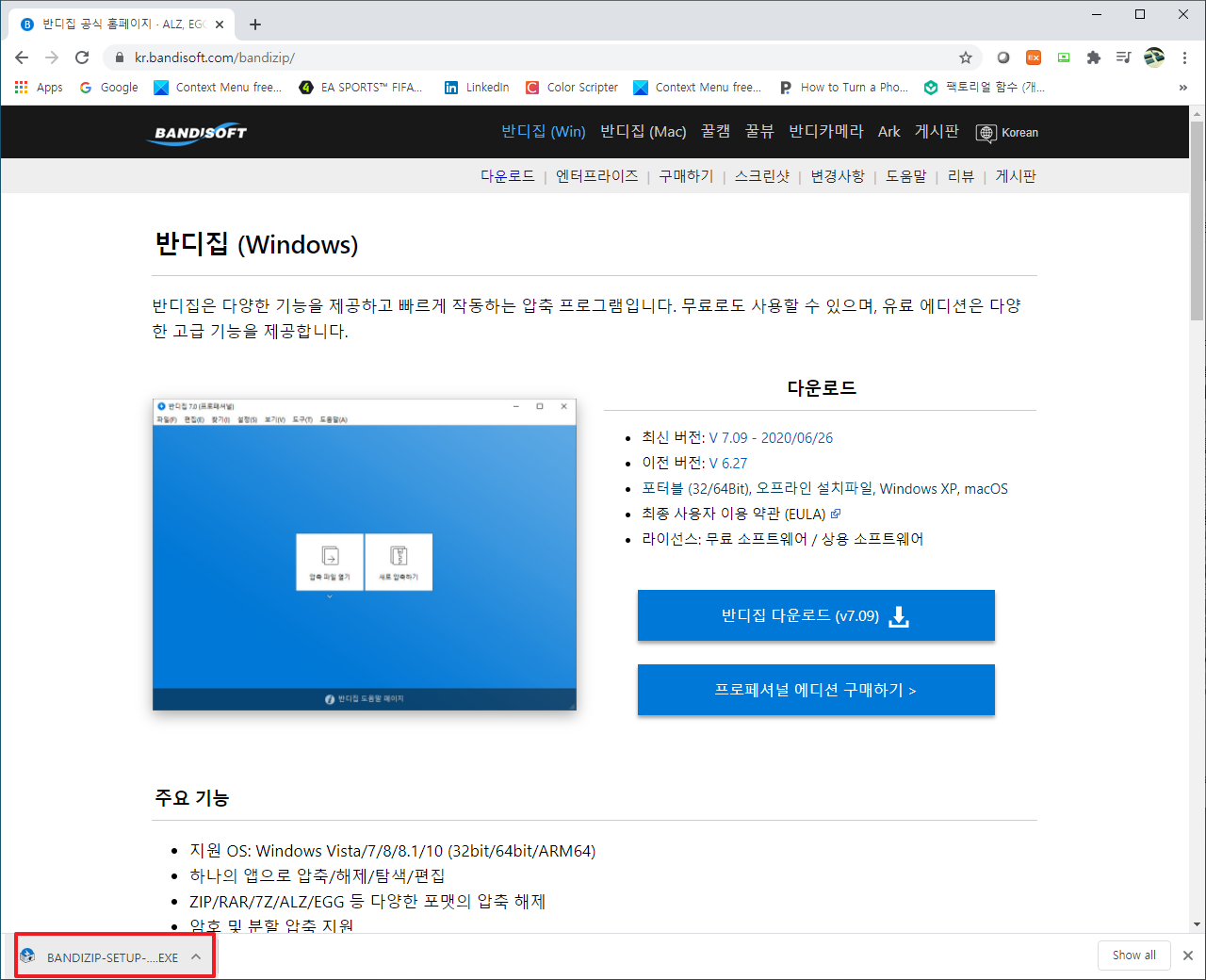The height and width of the screenshot is (980, 1206).
Task: Open 게시판 in the gray sub-navigation
Action: 1016,176
